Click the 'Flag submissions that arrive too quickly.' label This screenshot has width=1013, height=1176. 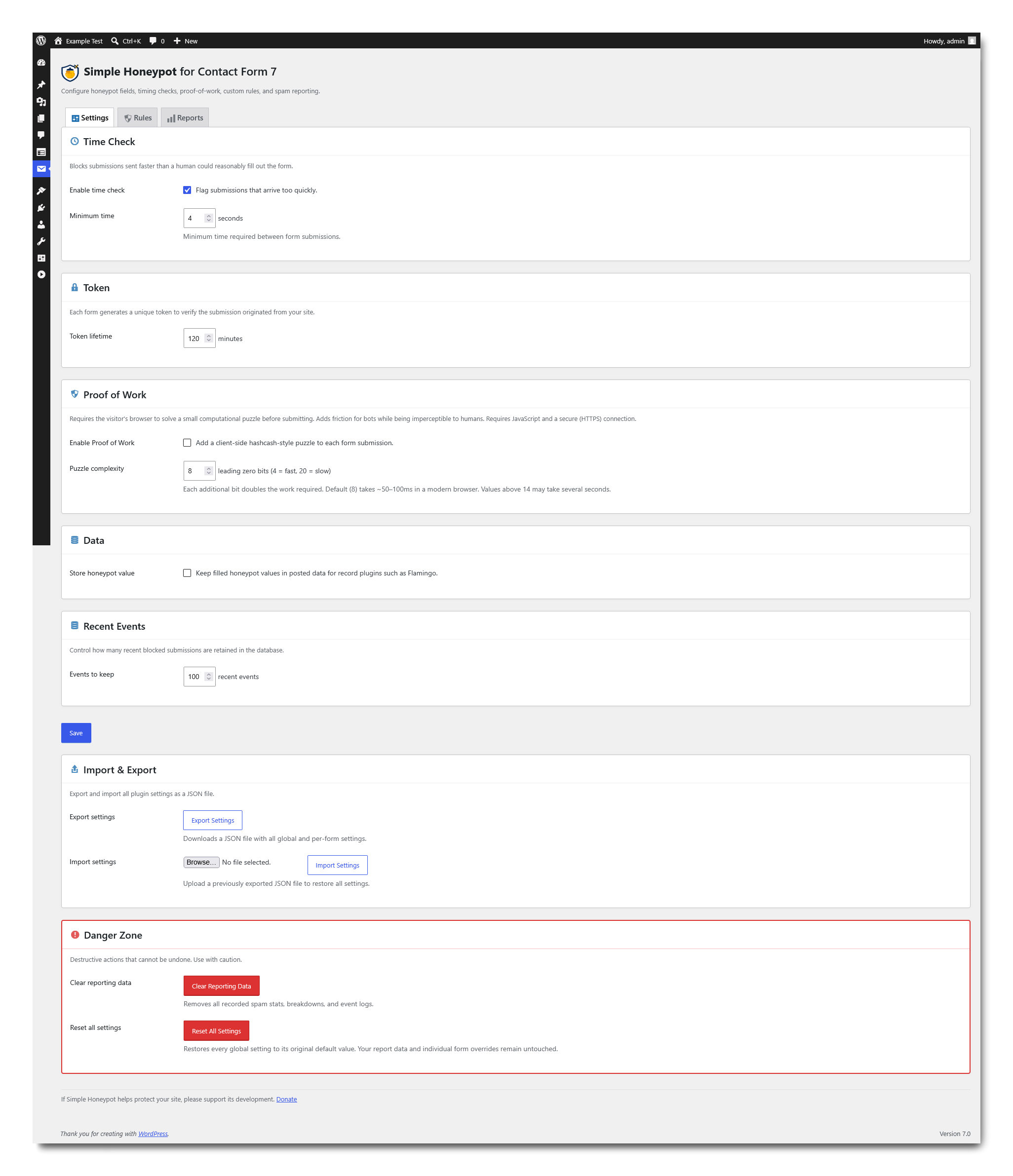click(257, 190)
